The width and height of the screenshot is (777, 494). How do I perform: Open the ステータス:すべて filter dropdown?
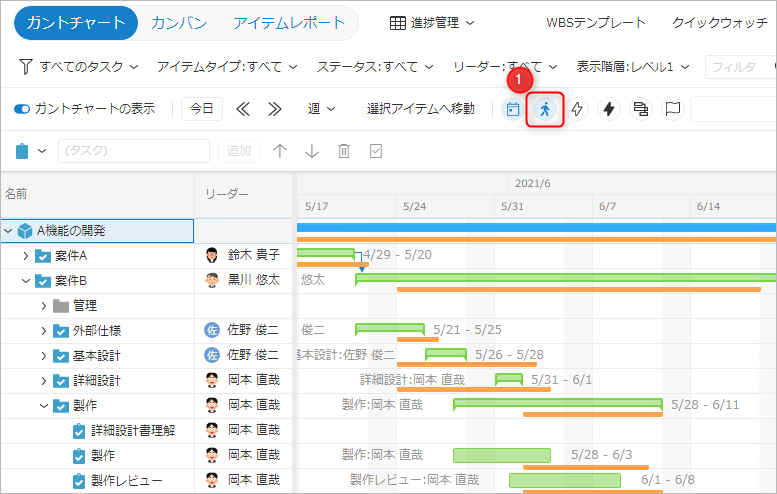tap(375, 67)
